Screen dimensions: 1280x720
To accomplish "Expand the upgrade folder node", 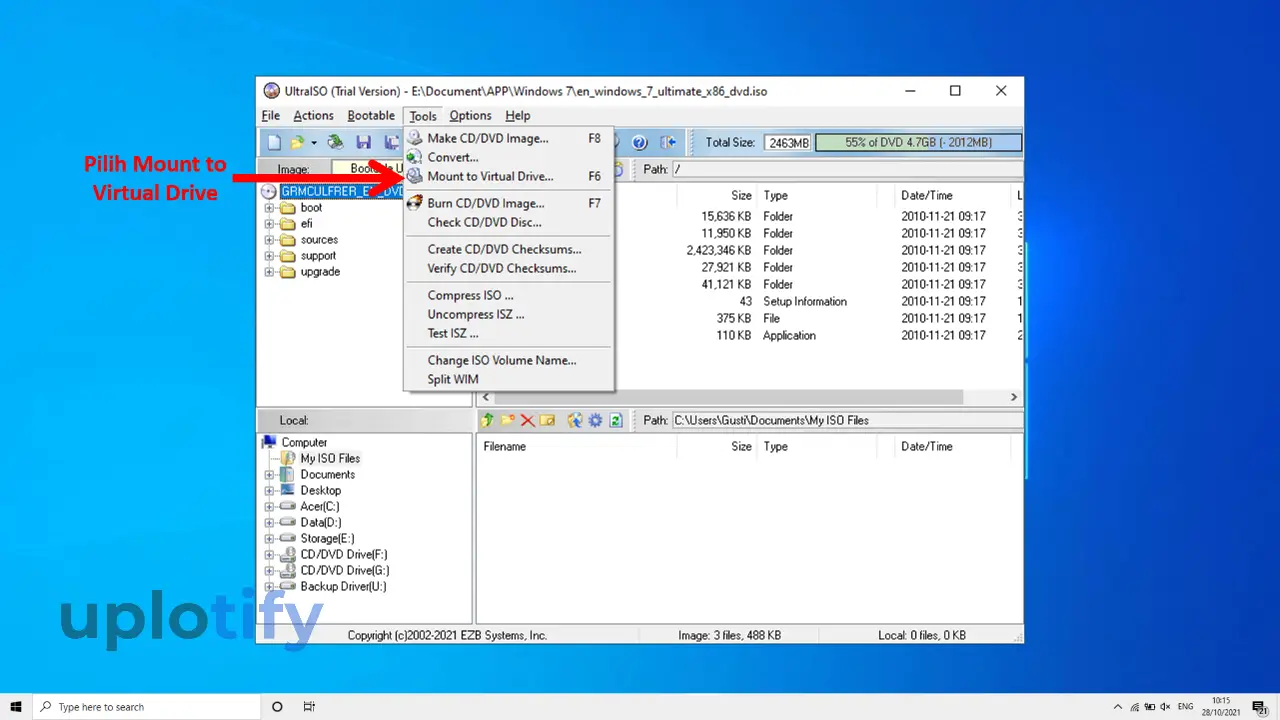I will click(x=269, y=272).
